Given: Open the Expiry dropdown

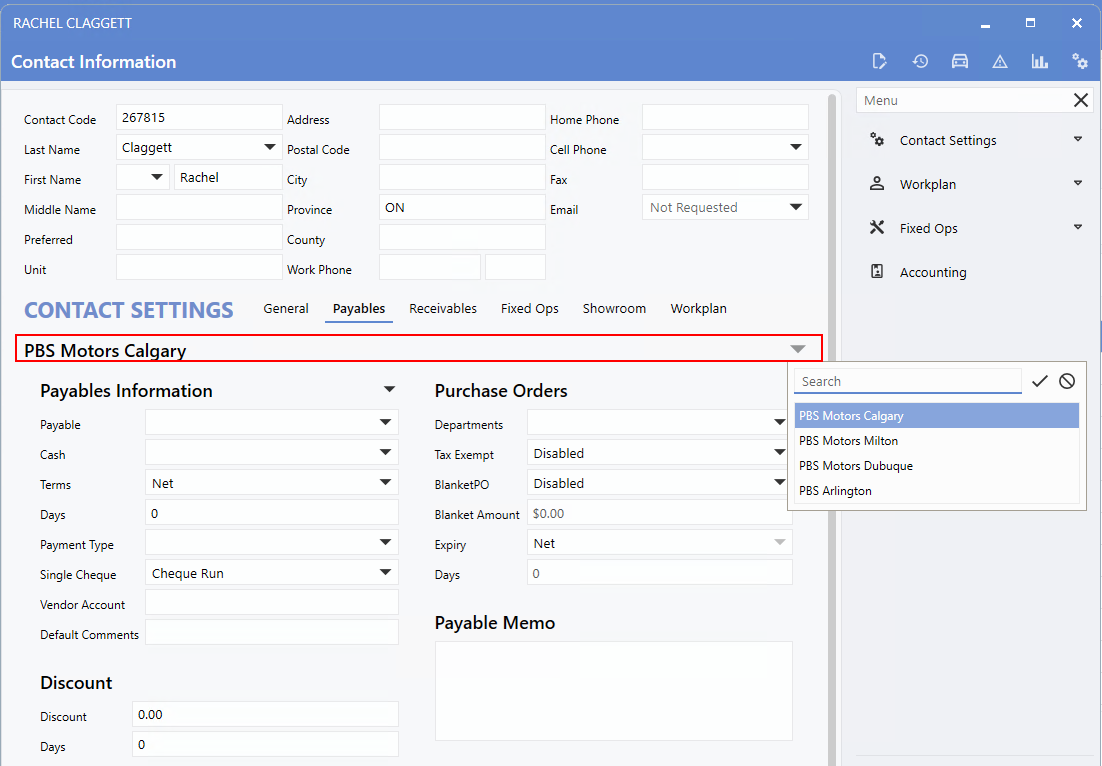Looking at the screenshot, I should [x=779, y=543].
